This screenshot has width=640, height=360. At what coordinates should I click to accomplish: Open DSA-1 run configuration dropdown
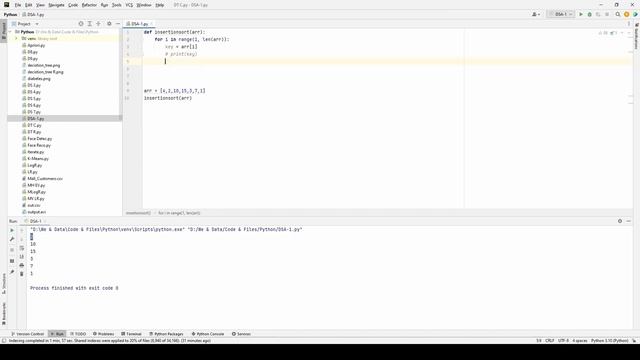click(x=560, y=14)
